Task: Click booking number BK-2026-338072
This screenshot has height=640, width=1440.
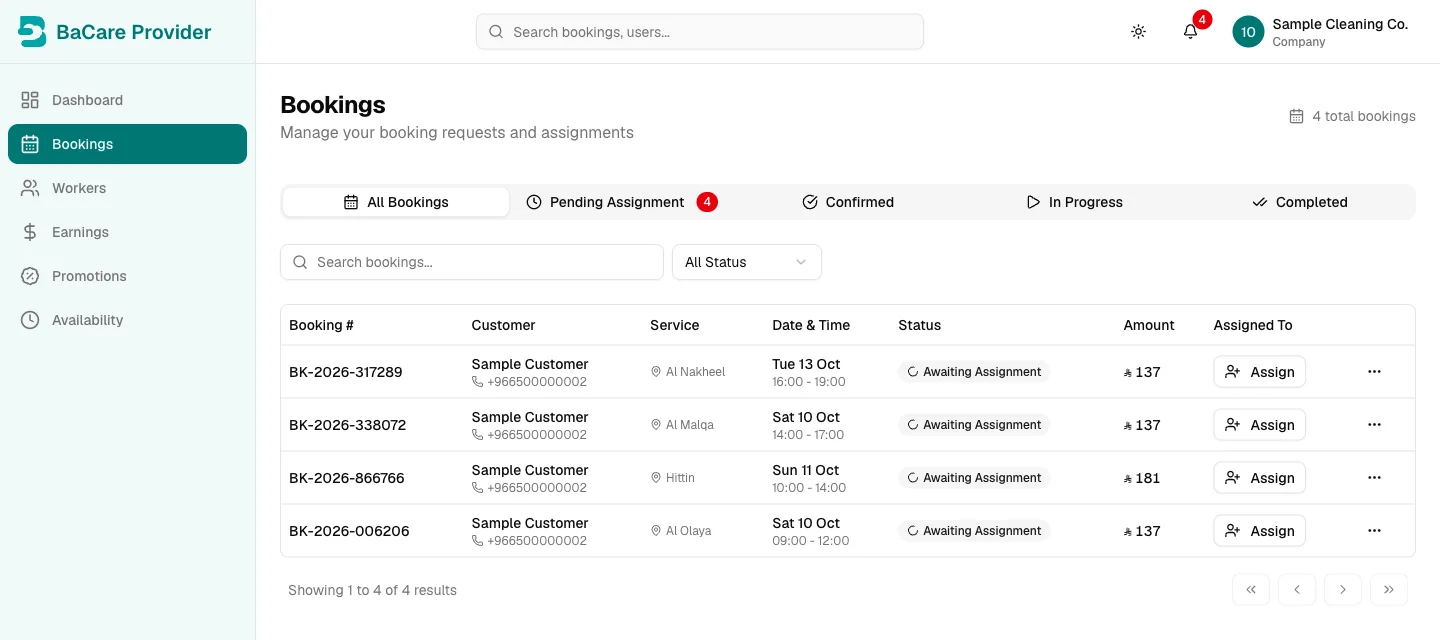Action: click(x=348, y=425)
